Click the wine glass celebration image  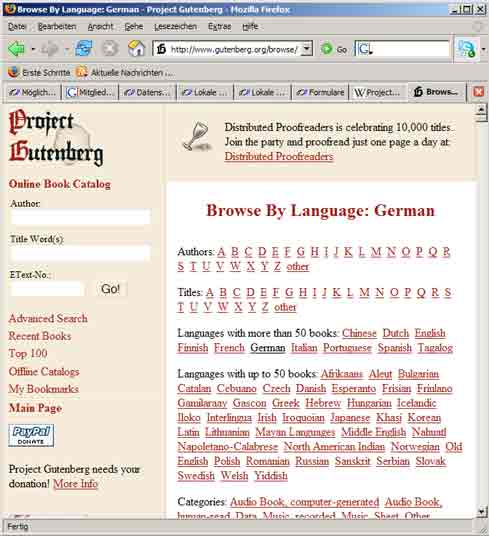pyautogui.click(x=196, y=136)
